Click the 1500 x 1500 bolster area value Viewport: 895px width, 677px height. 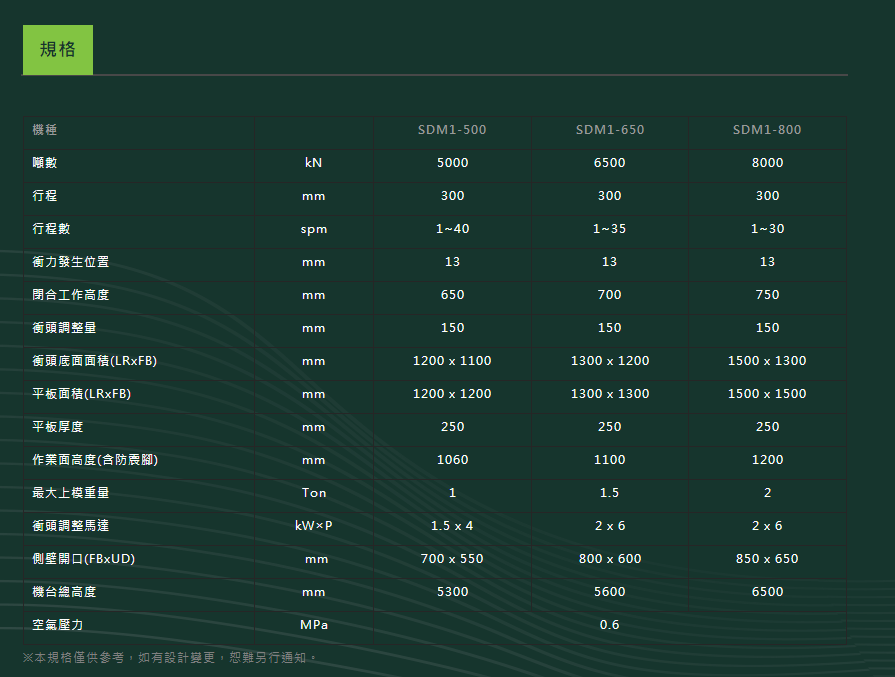[x=767, y=394]
